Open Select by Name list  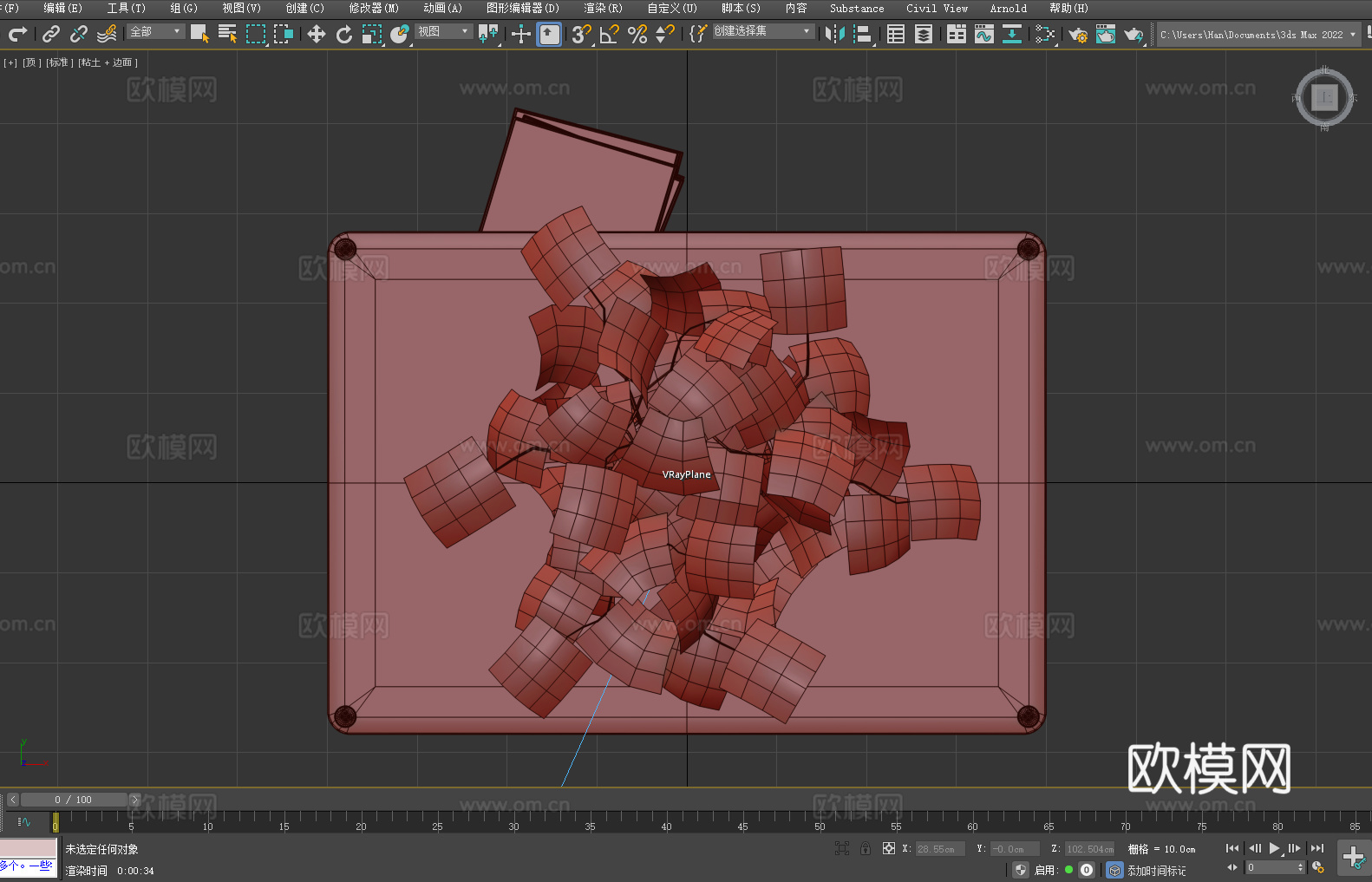coord(227,34)
